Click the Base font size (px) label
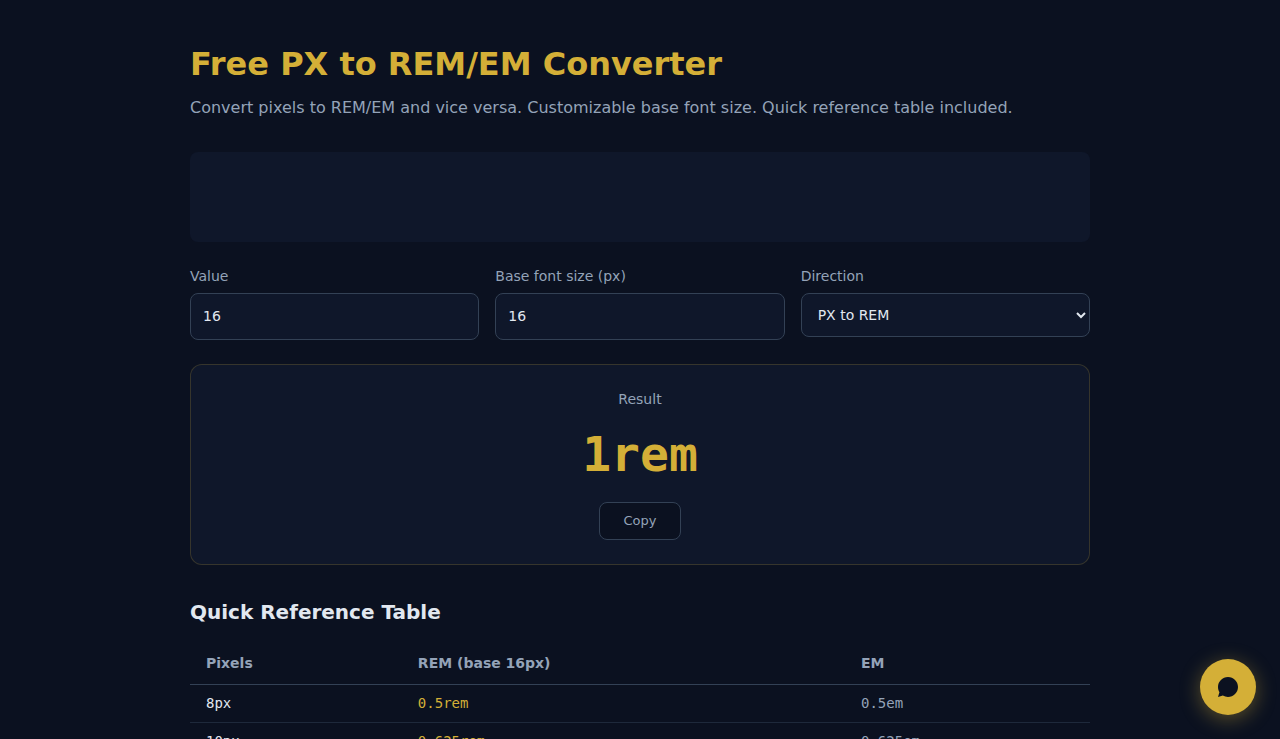Viewport: 1280px width, 739px height. pyautogui.click(x=560, y=276)
